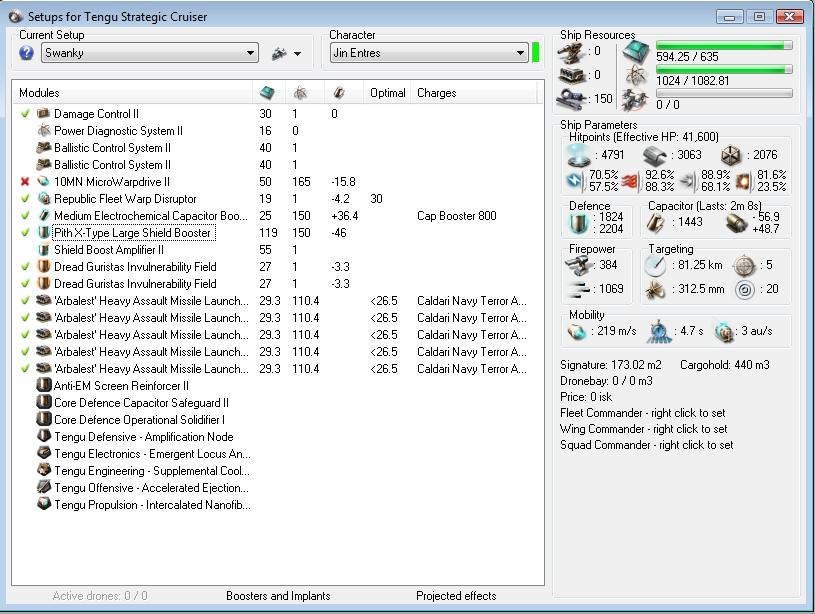Image resolution: width=815 pixels, height=614 pixels.
Task: Click Tengu Electronics Emergent Locus subsystem icon
Action: tap(44, 453)
